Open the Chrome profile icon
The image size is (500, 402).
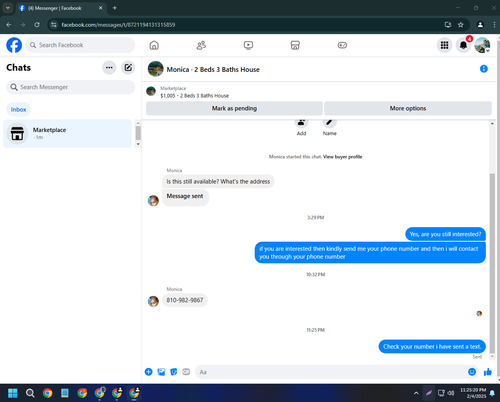click(x=480, y=25)
